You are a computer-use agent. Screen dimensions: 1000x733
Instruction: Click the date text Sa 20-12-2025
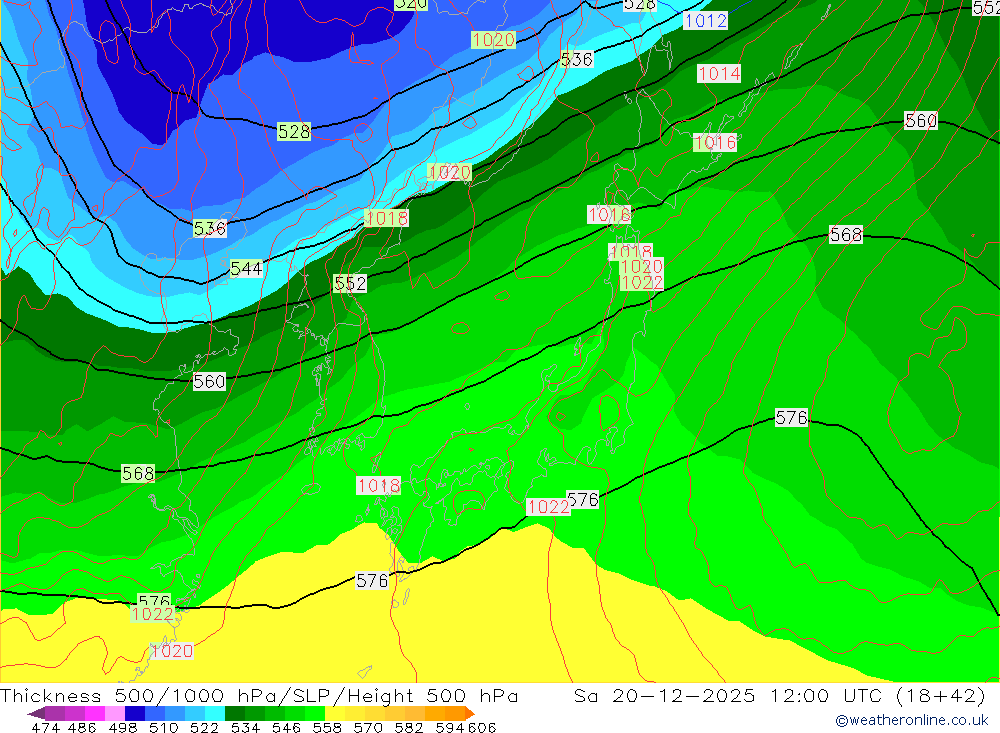[664, 695]
